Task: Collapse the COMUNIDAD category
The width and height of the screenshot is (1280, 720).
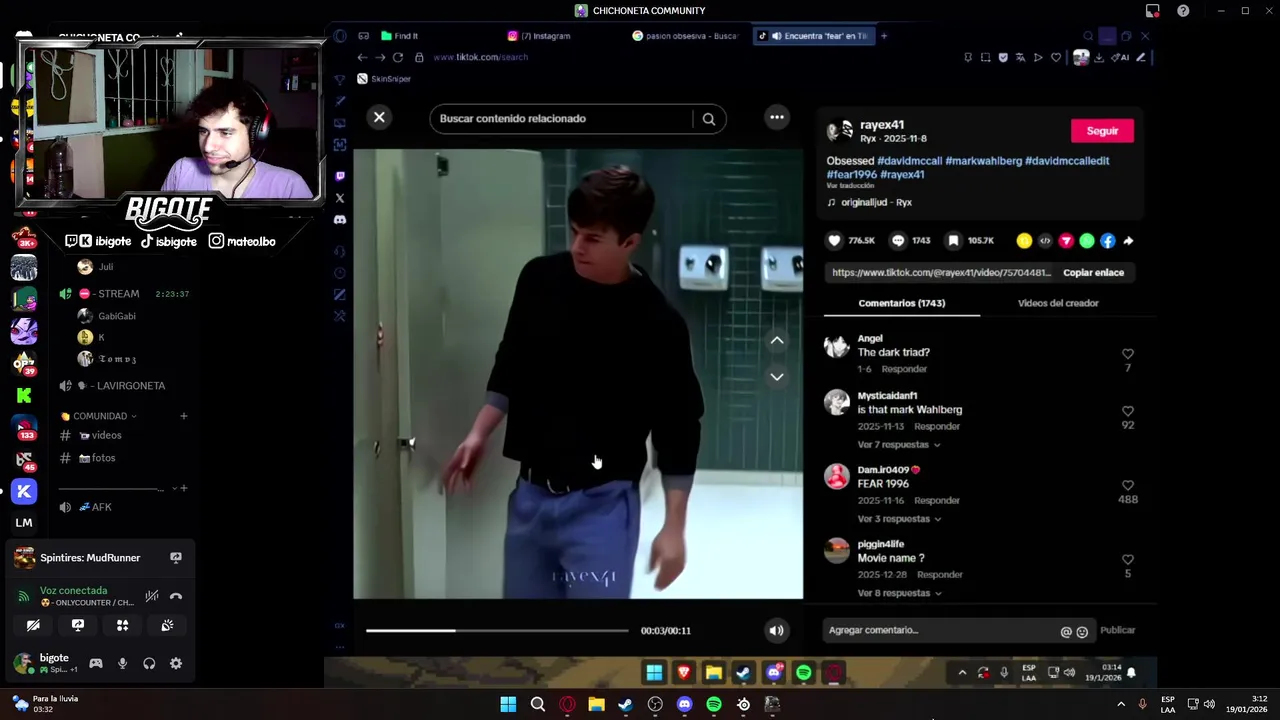Action: coord(99,416)
